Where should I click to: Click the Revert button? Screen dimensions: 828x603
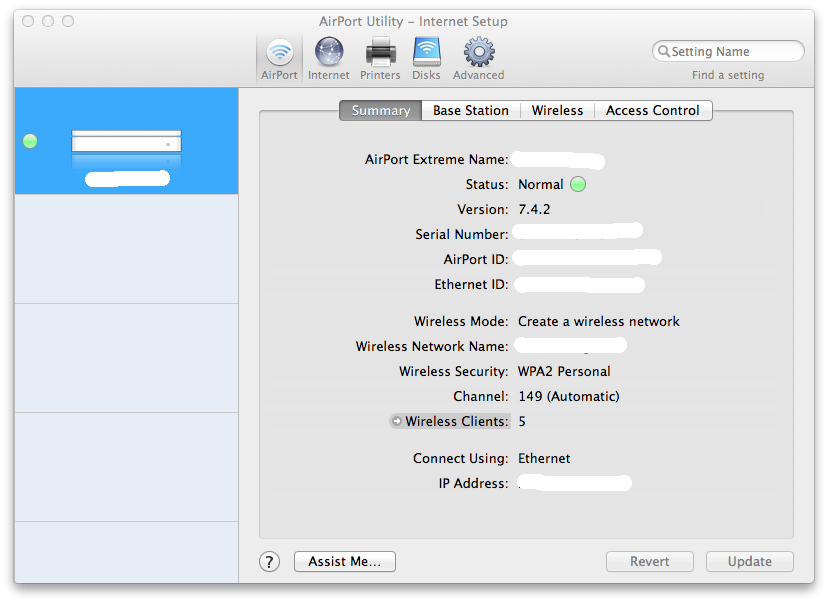point(650,561)
